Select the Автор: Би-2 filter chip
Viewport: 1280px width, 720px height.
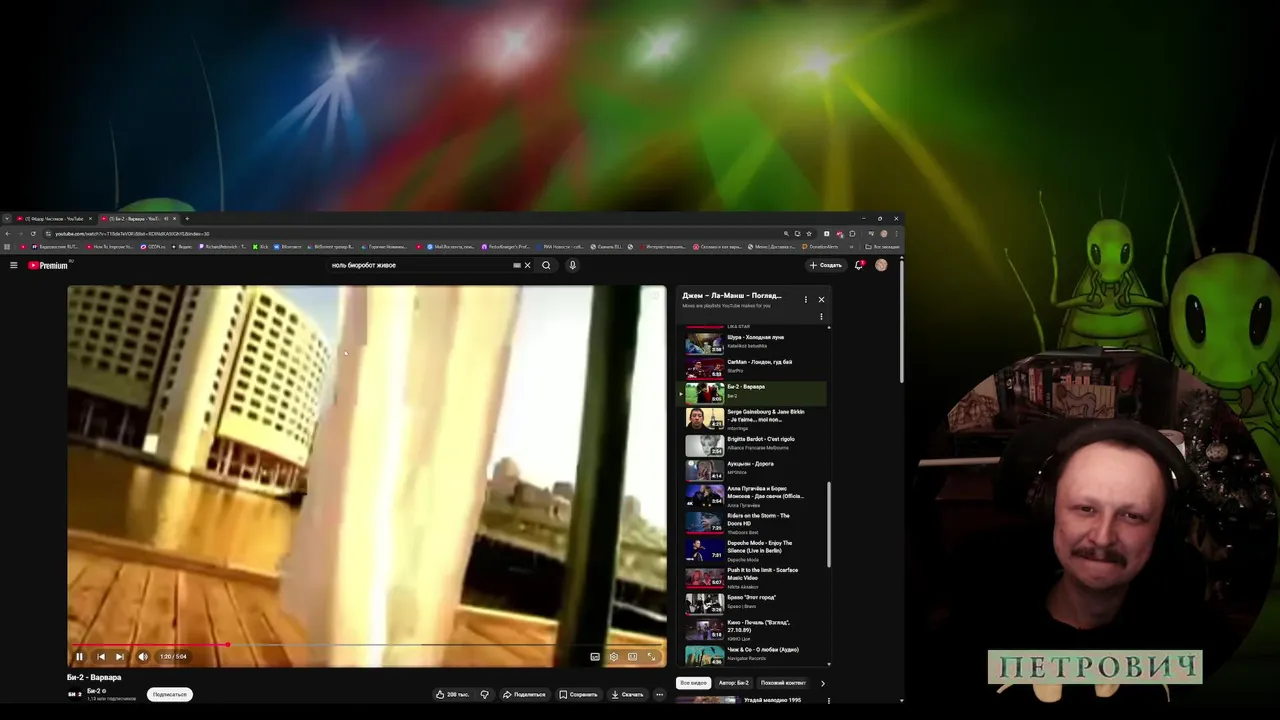click(734, 683)
